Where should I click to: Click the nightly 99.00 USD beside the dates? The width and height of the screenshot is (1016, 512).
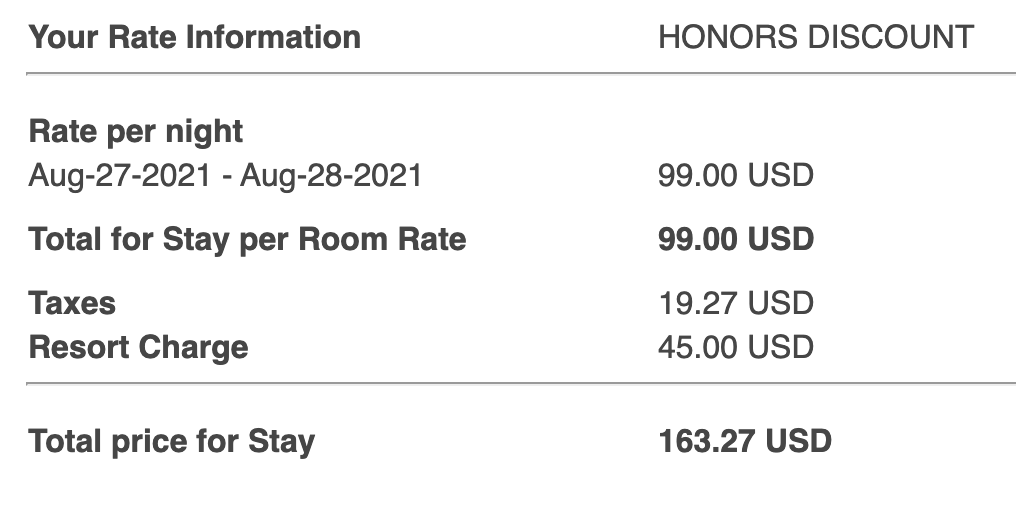735,176
